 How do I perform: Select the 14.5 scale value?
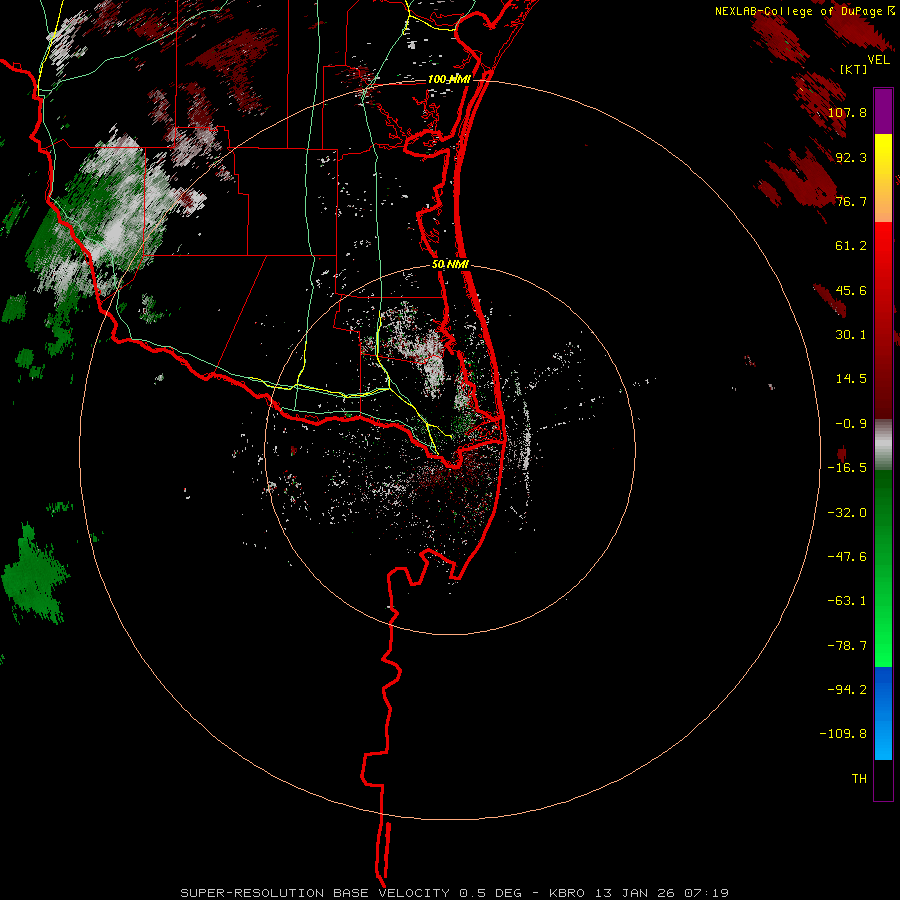point(851,379)
